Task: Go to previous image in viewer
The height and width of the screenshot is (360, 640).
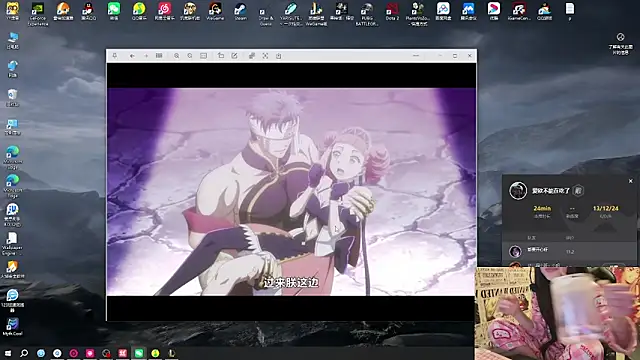Action: coord(132,56)
